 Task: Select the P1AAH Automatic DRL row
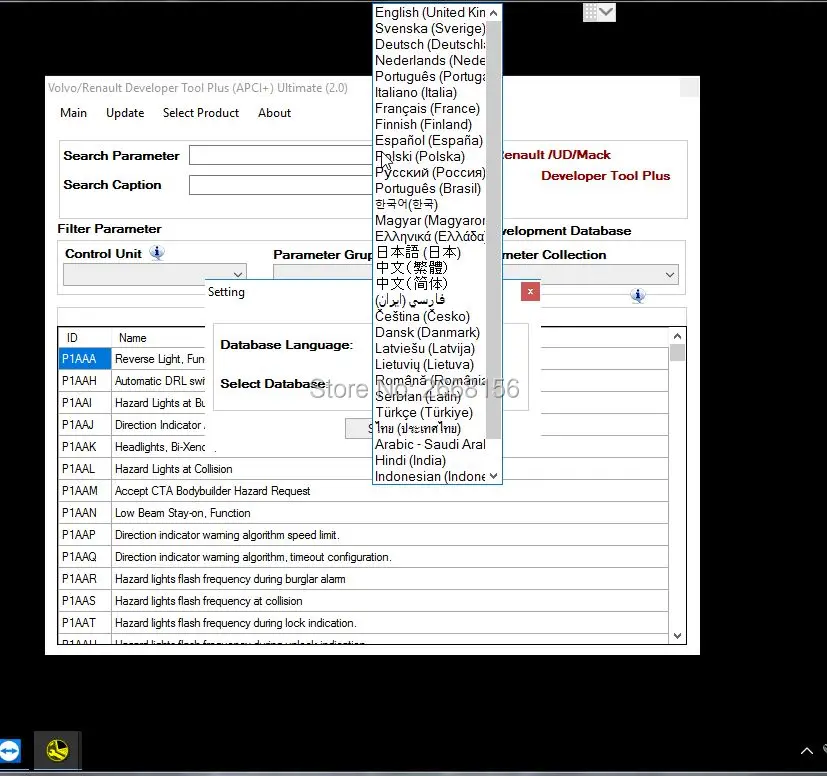[132, 381]
